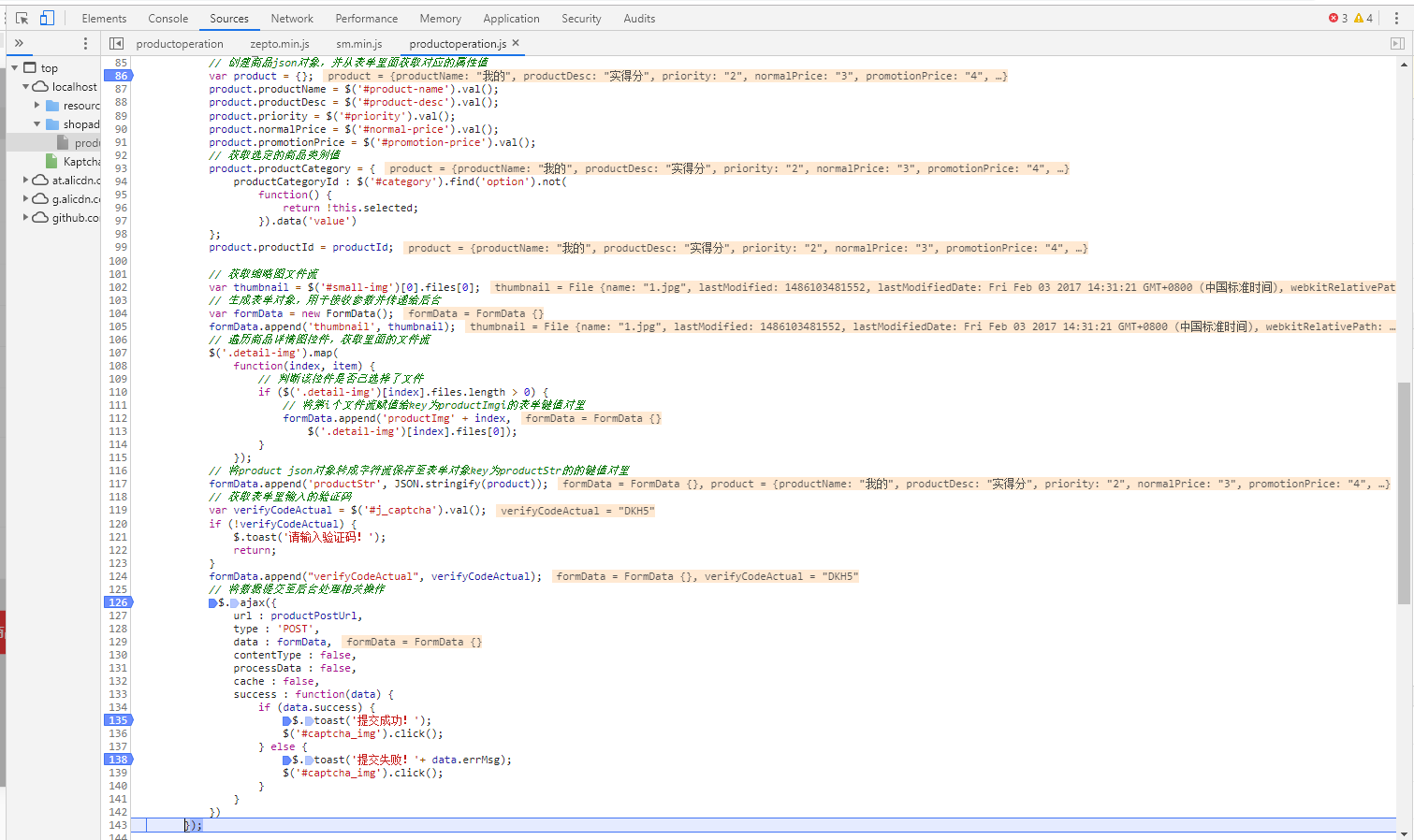Click inline breakpoint marker before toast on line 138
Viewport: 1414px width, 840px height.
(308, 760)
